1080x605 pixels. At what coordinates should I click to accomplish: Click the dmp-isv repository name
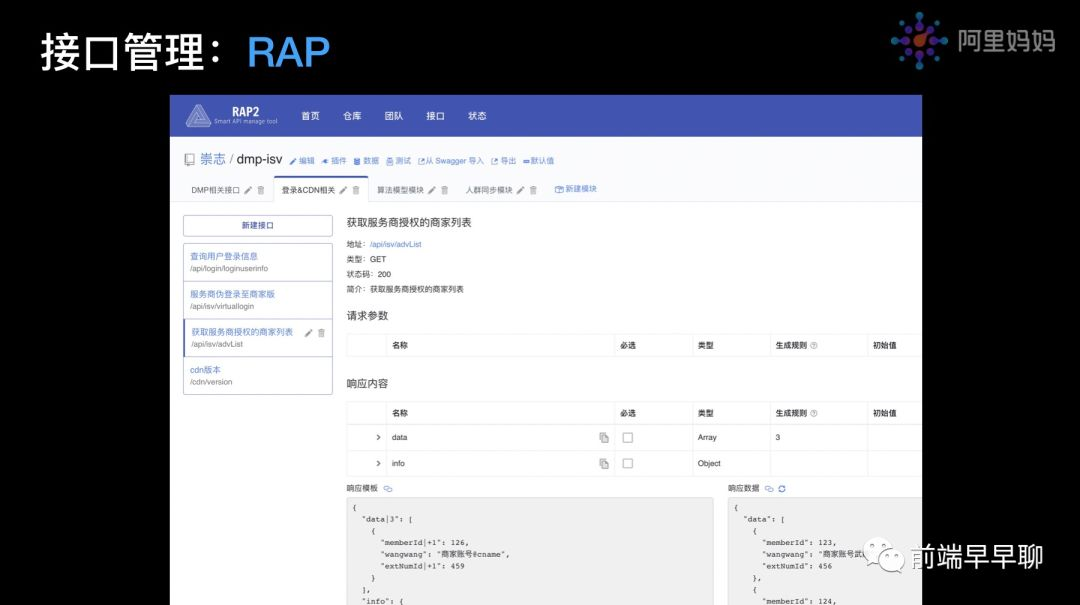[260, 159]
